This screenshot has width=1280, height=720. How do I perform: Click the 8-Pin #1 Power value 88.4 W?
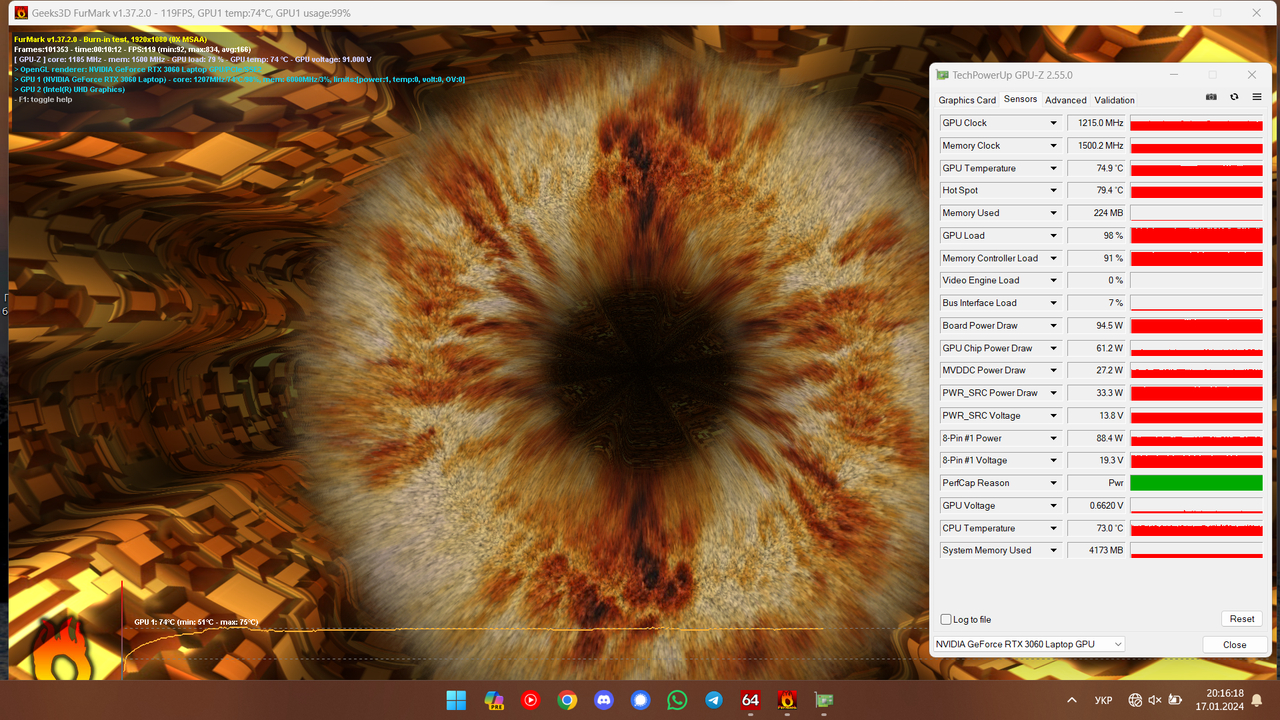click(1097, 438)
